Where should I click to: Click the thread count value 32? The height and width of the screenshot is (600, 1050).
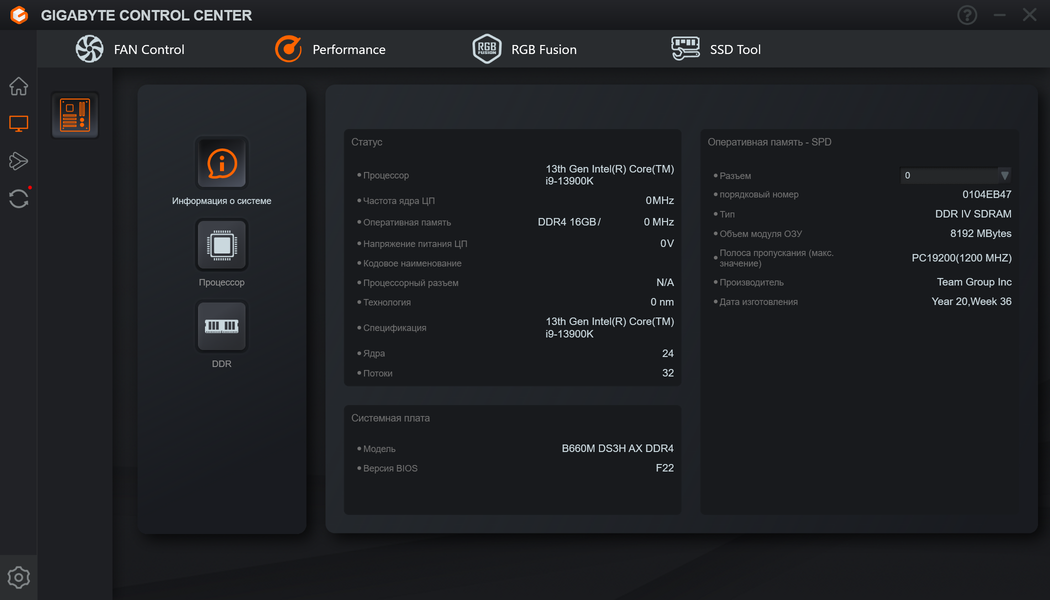click(x=668, y=373)
